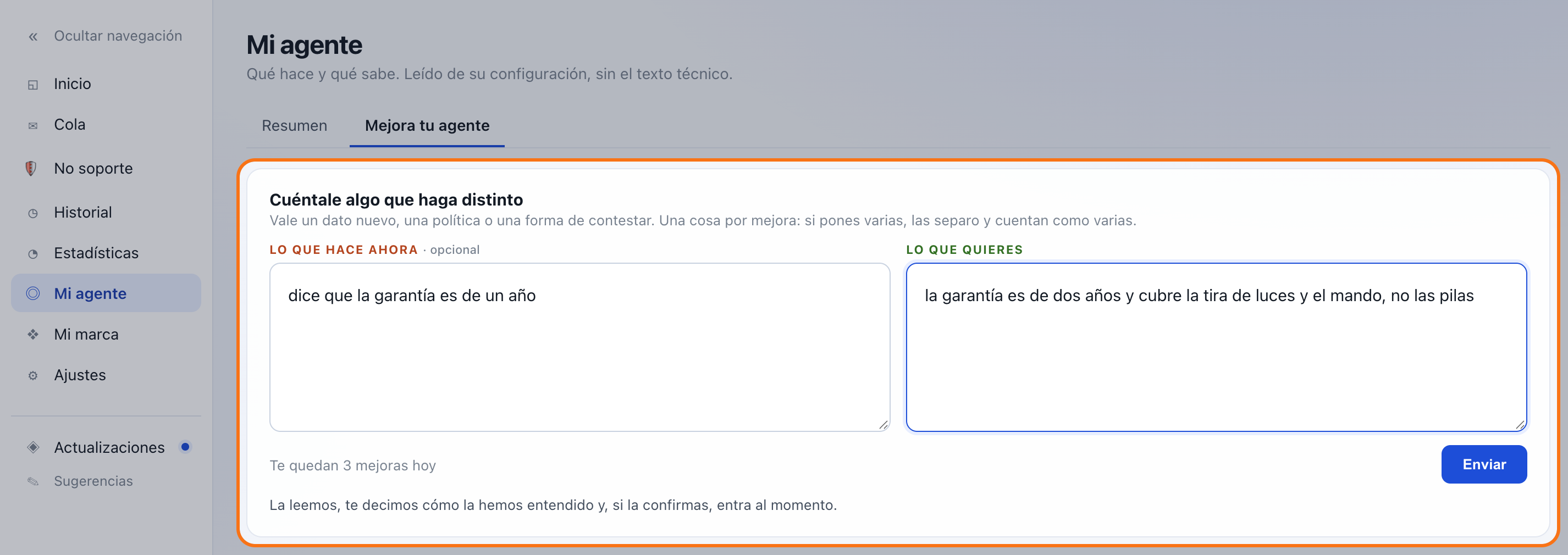Screen dimensions: 1568x555
Task: Click resize handle of 'Lo que hace ahora' box
Action: pyautogui.click(x=883, y=425)
